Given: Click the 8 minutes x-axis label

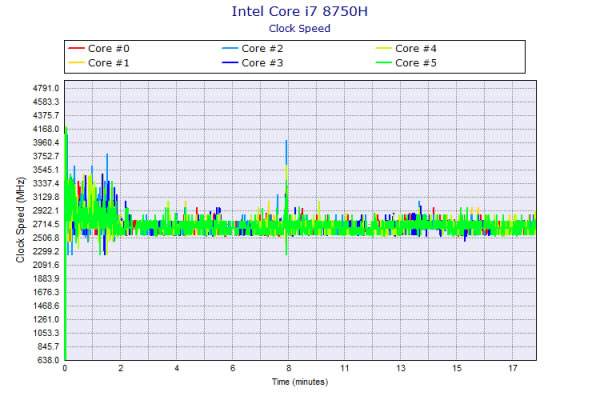Looking at the screenshot, I should click(289, 368).
